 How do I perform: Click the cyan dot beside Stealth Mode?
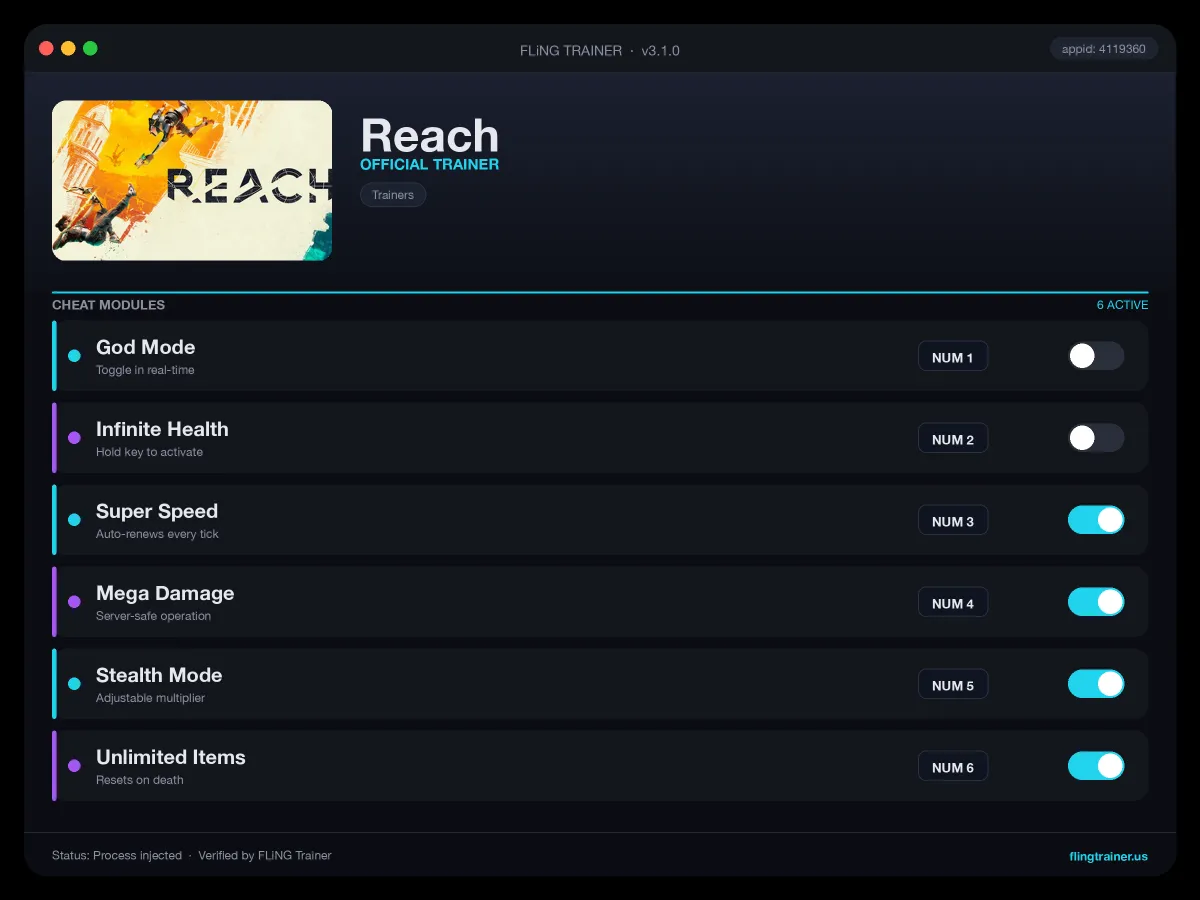click(74, 684)
